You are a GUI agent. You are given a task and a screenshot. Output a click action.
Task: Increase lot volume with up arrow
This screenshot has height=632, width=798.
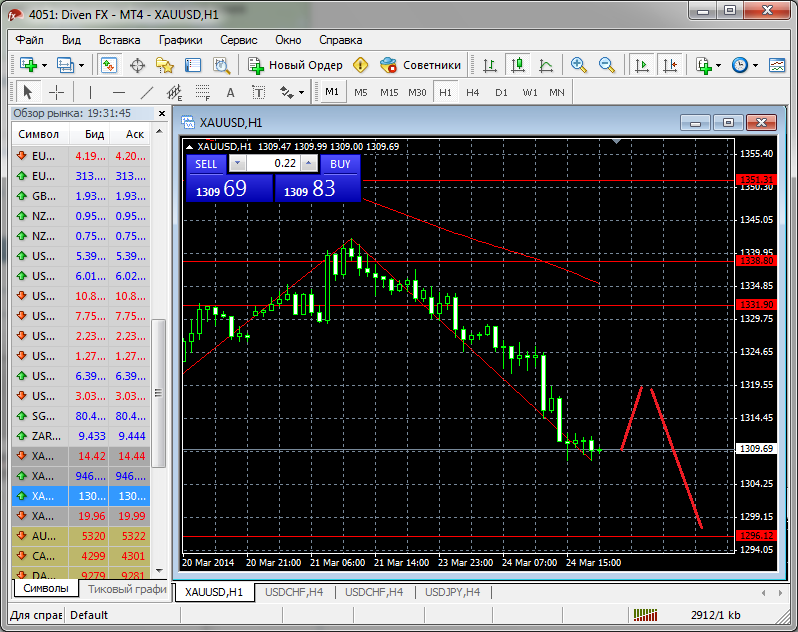[x=308, y=163]
